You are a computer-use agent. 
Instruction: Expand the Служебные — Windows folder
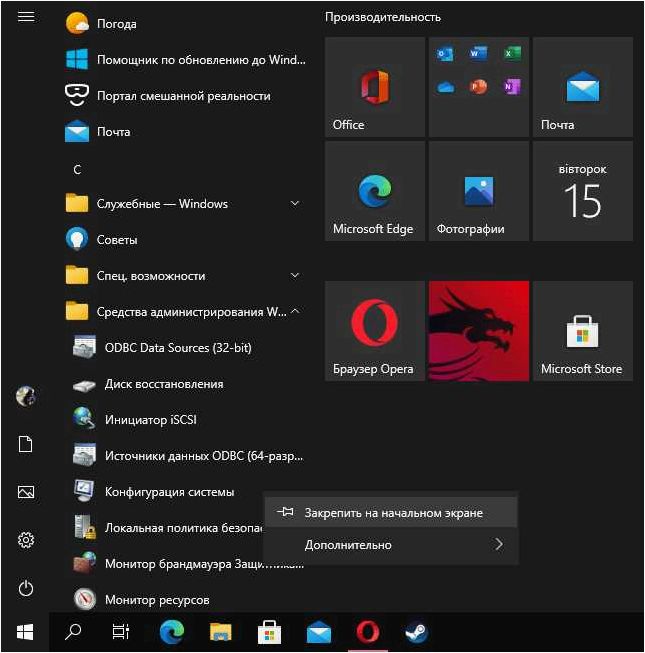click(183, 204)
